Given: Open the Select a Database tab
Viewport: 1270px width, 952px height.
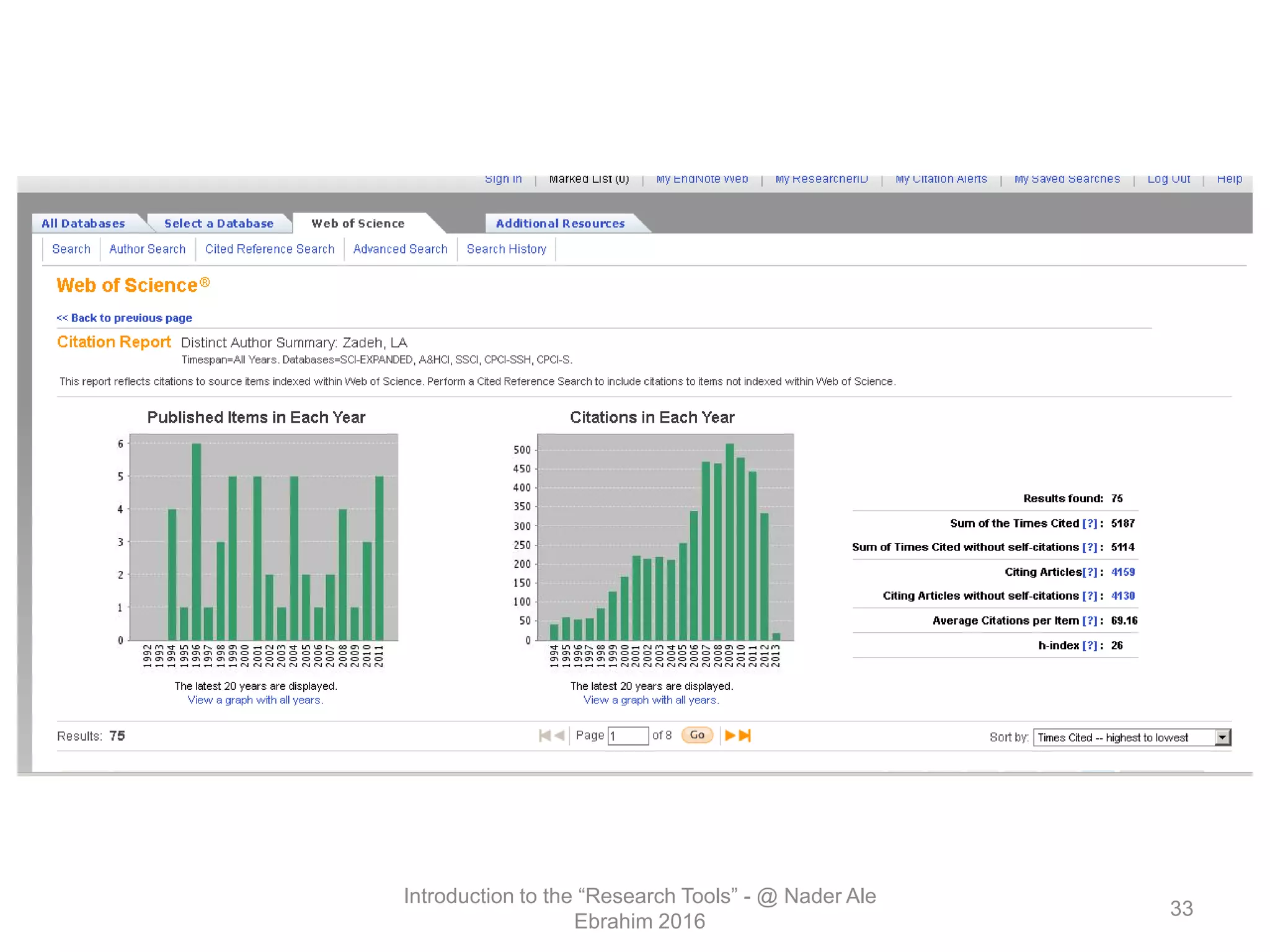Looking at the screenshot, I should click(x=218, y=224).
